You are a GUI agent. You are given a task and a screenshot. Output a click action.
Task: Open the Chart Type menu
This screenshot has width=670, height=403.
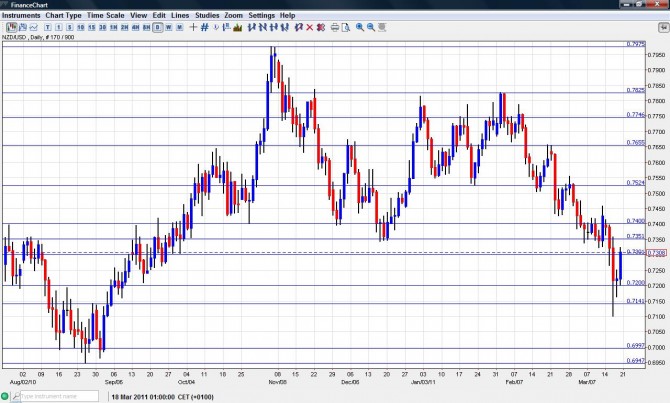click(63, 15)
